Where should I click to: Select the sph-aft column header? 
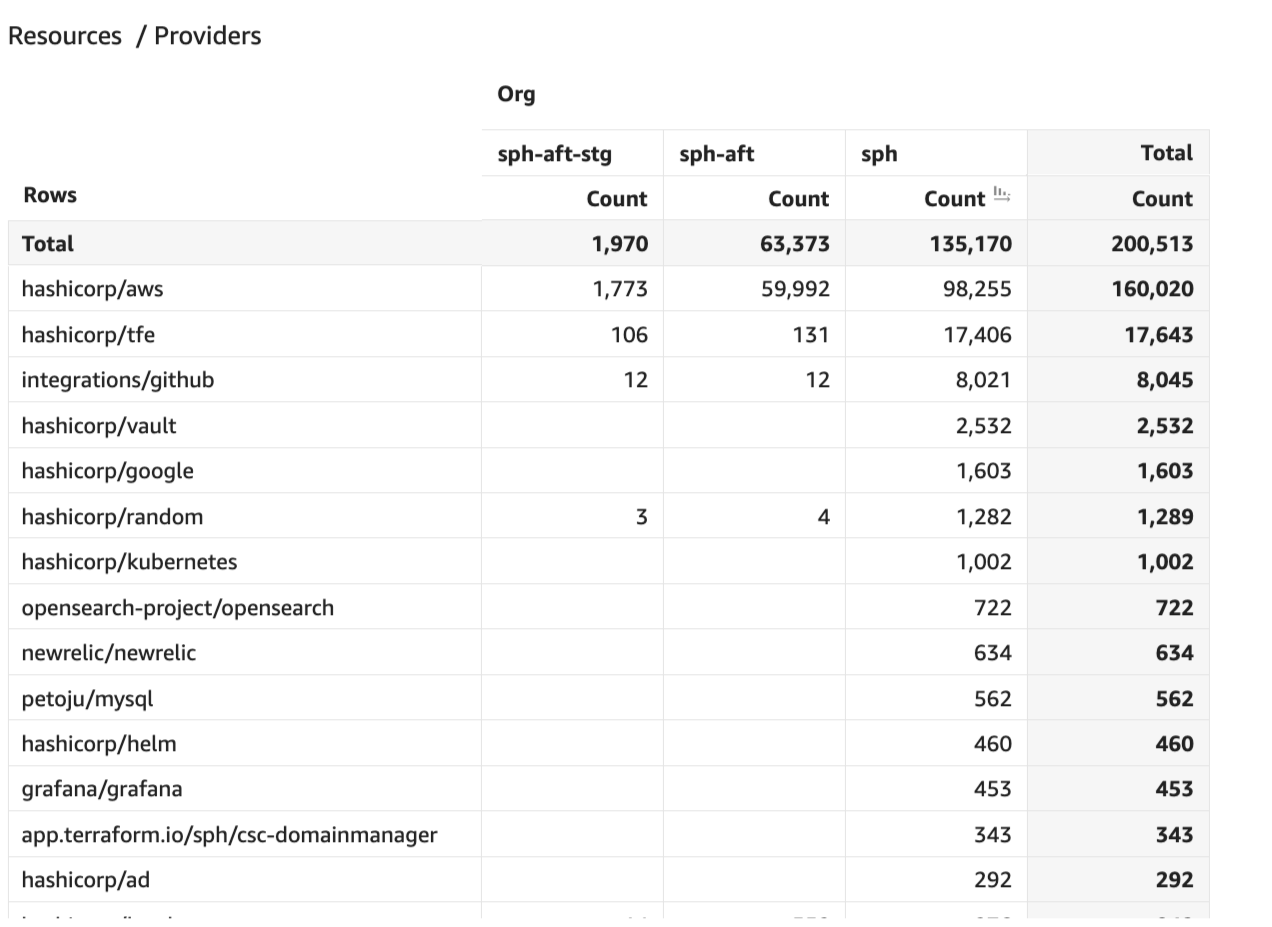click(716, 154)
